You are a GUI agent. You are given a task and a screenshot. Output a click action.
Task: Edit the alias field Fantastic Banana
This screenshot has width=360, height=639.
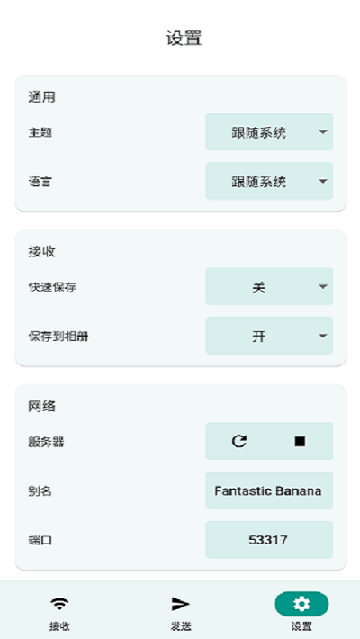point(269,491)
